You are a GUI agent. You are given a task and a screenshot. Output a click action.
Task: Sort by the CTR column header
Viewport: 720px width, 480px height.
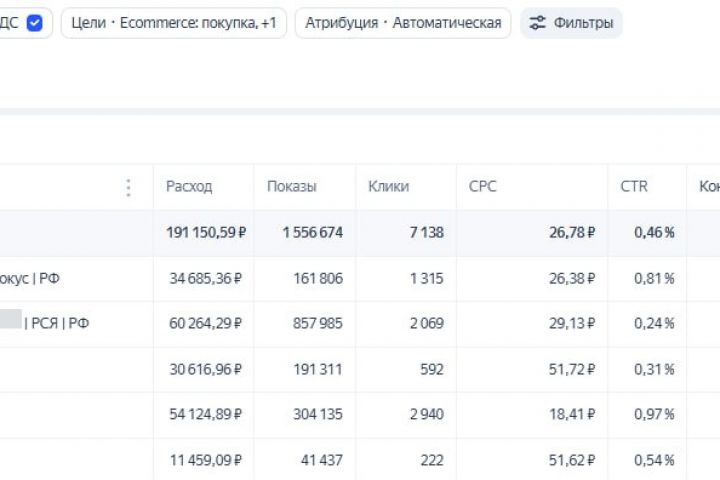pyautogui.click(x=633, y=187)
